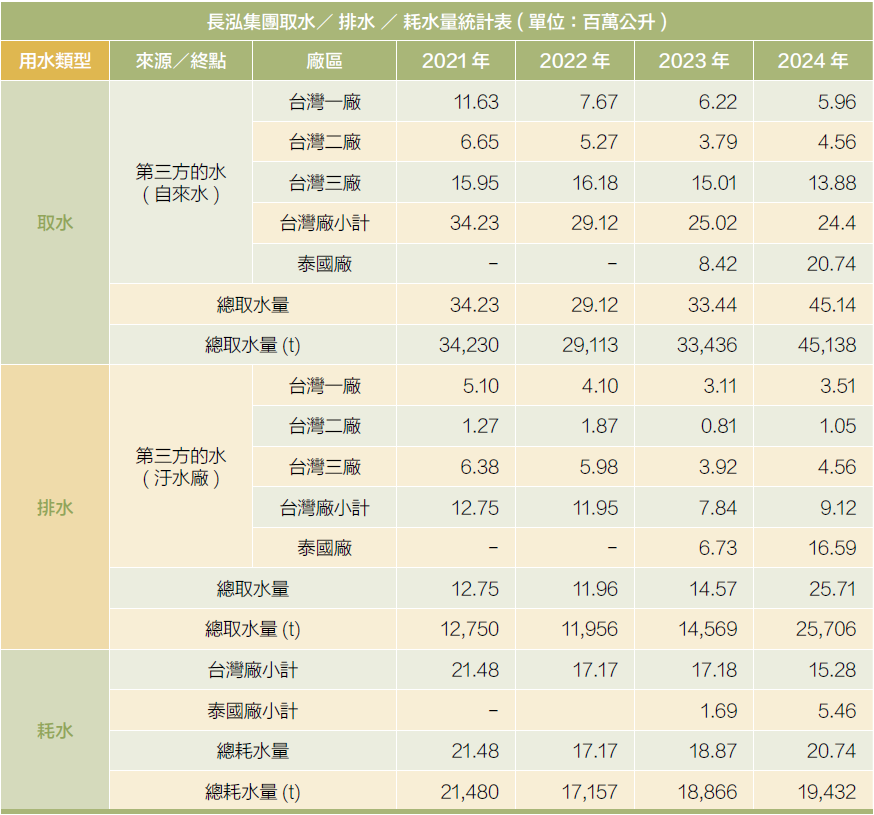Click the value 25,706

(826, 629)
